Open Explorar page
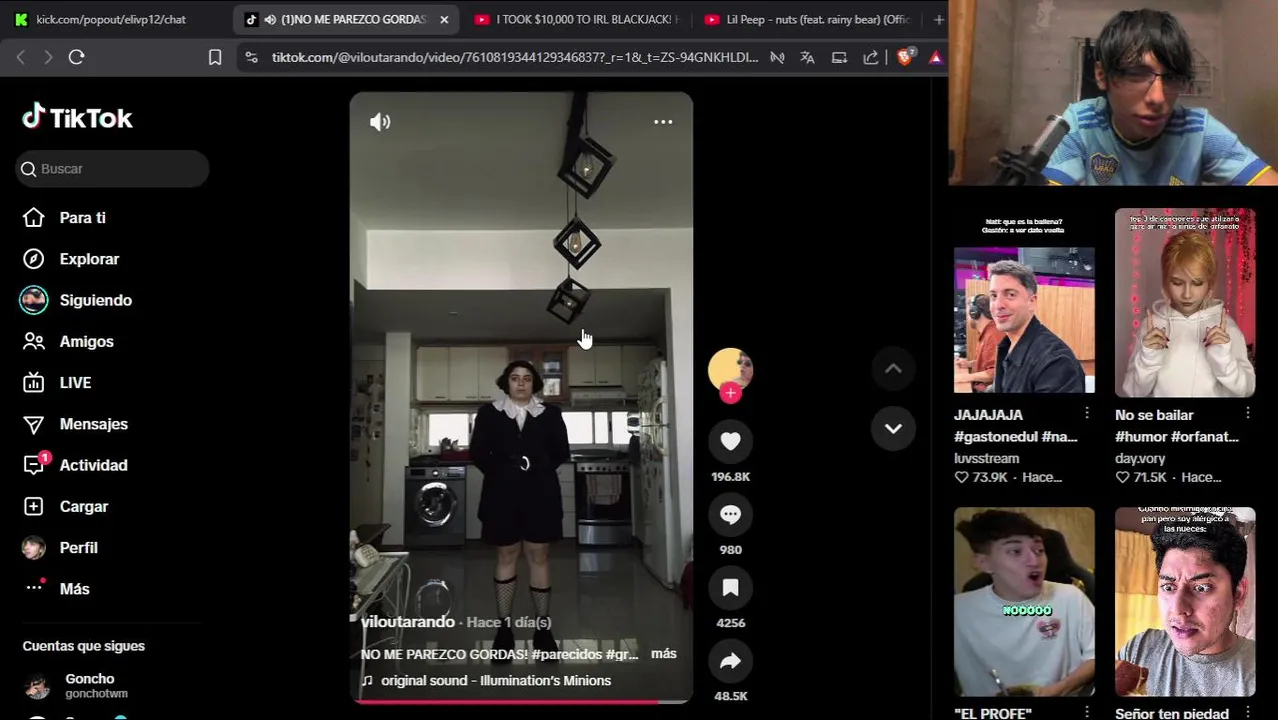 89,259
